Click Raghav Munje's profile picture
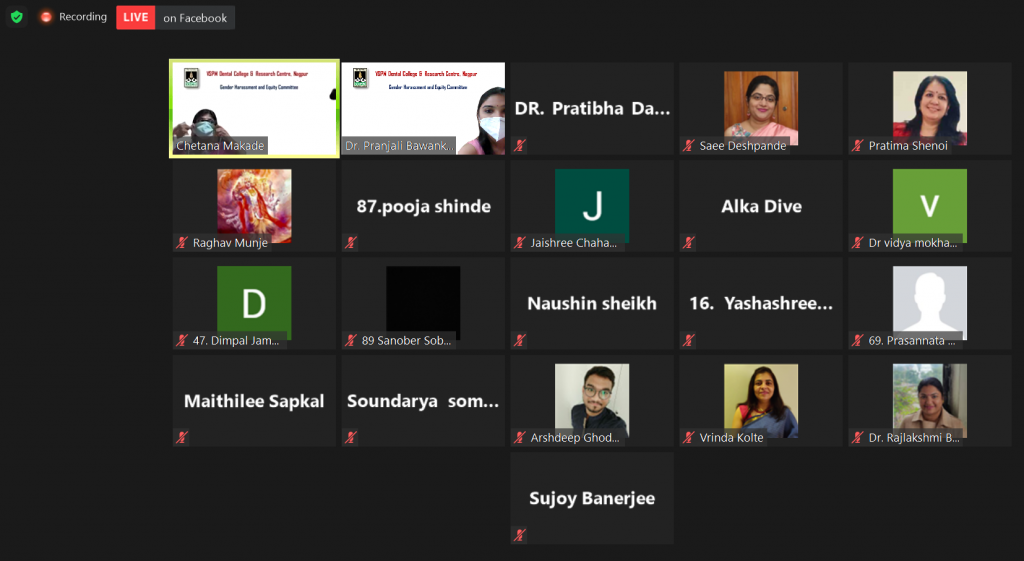The image size is (1024, 561). [254, 206]
